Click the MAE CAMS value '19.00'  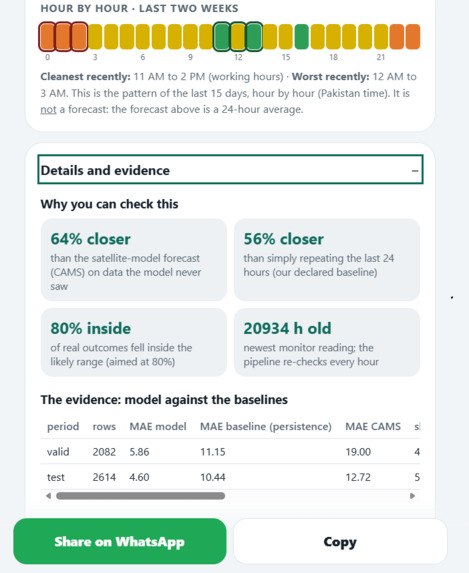[x=358, y=452]
